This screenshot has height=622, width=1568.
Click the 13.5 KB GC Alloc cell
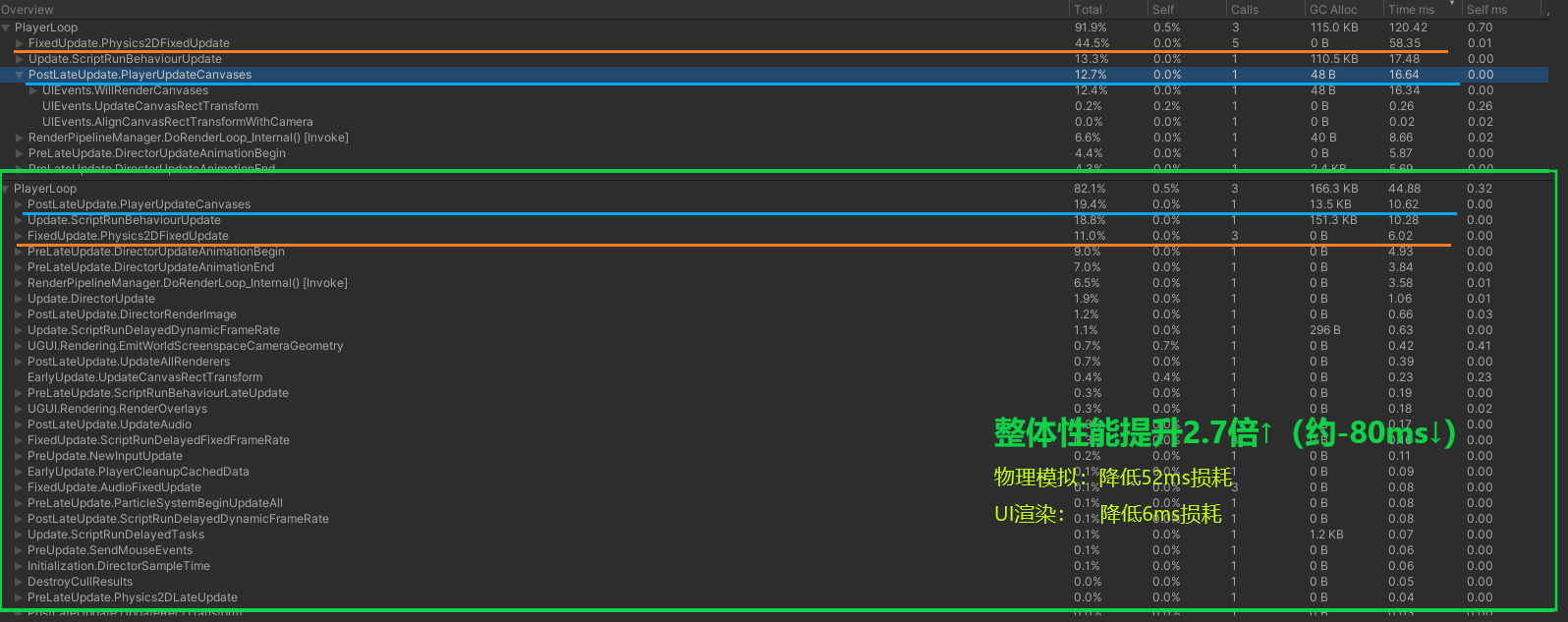[x=1330, y=204]
